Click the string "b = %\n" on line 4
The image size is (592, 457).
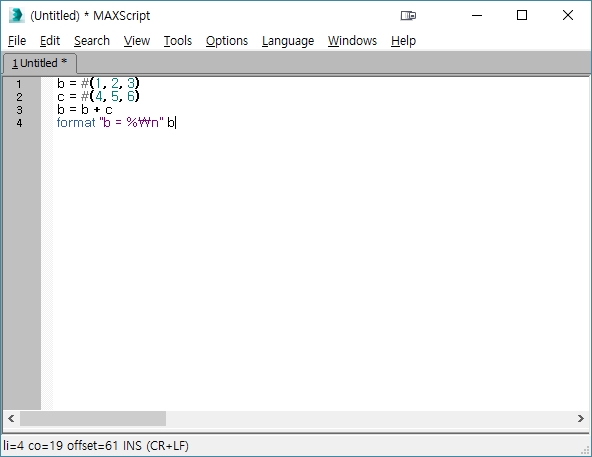pyautogui.click(x=131, y=122)
